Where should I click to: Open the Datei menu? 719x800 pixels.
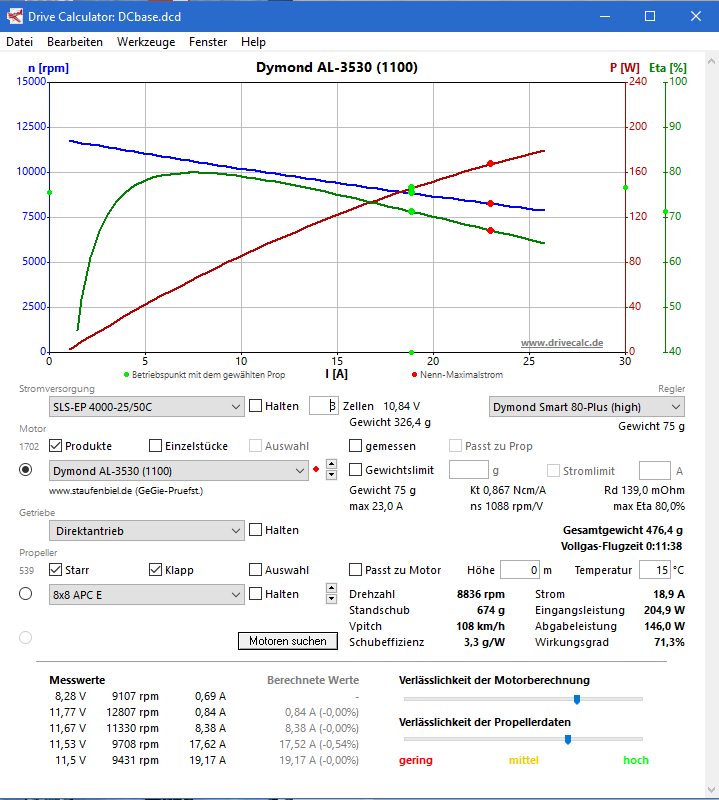pyautogui.click(x=19, y=42)
